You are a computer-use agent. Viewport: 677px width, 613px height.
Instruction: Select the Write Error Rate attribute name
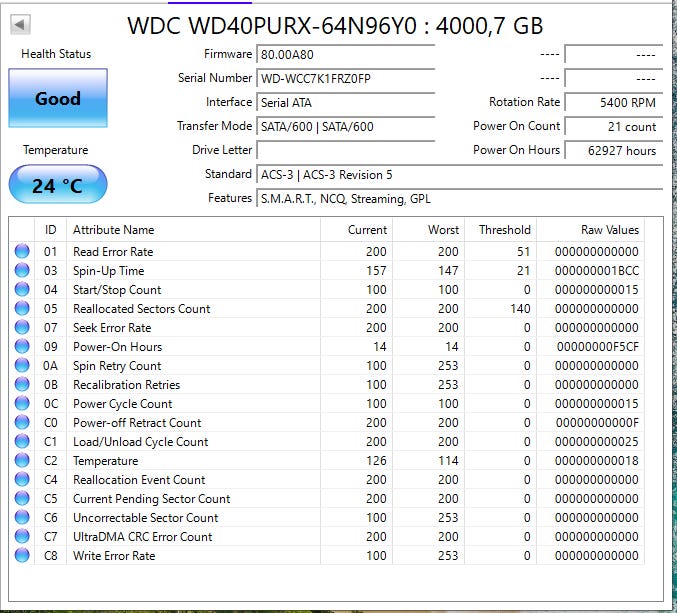point(114,556)
